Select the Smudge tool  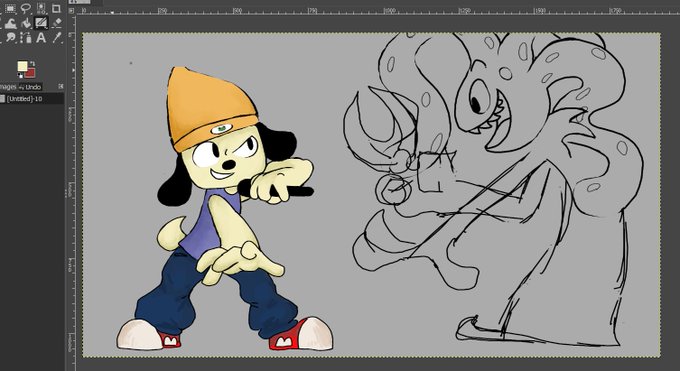(10, 38)
